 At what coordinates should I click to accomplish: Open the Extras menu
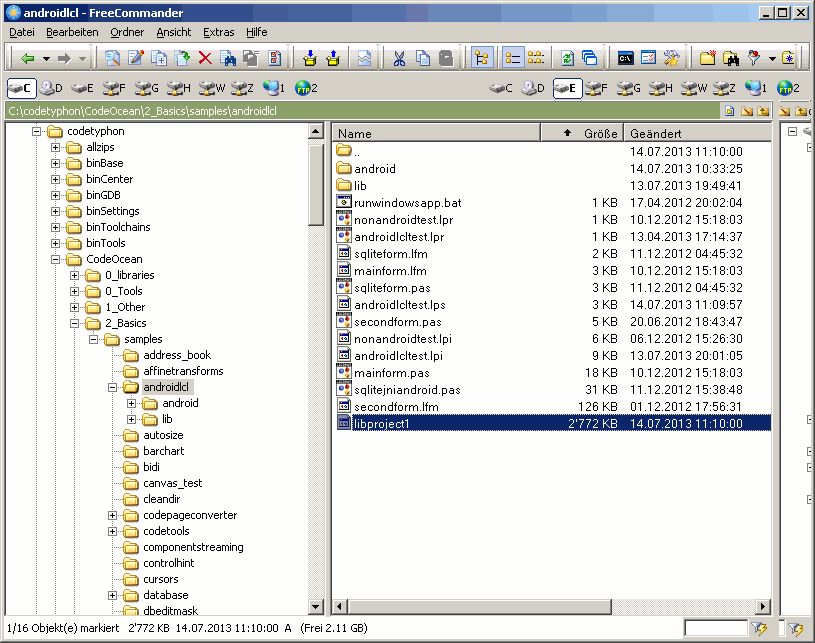[218, 32]
